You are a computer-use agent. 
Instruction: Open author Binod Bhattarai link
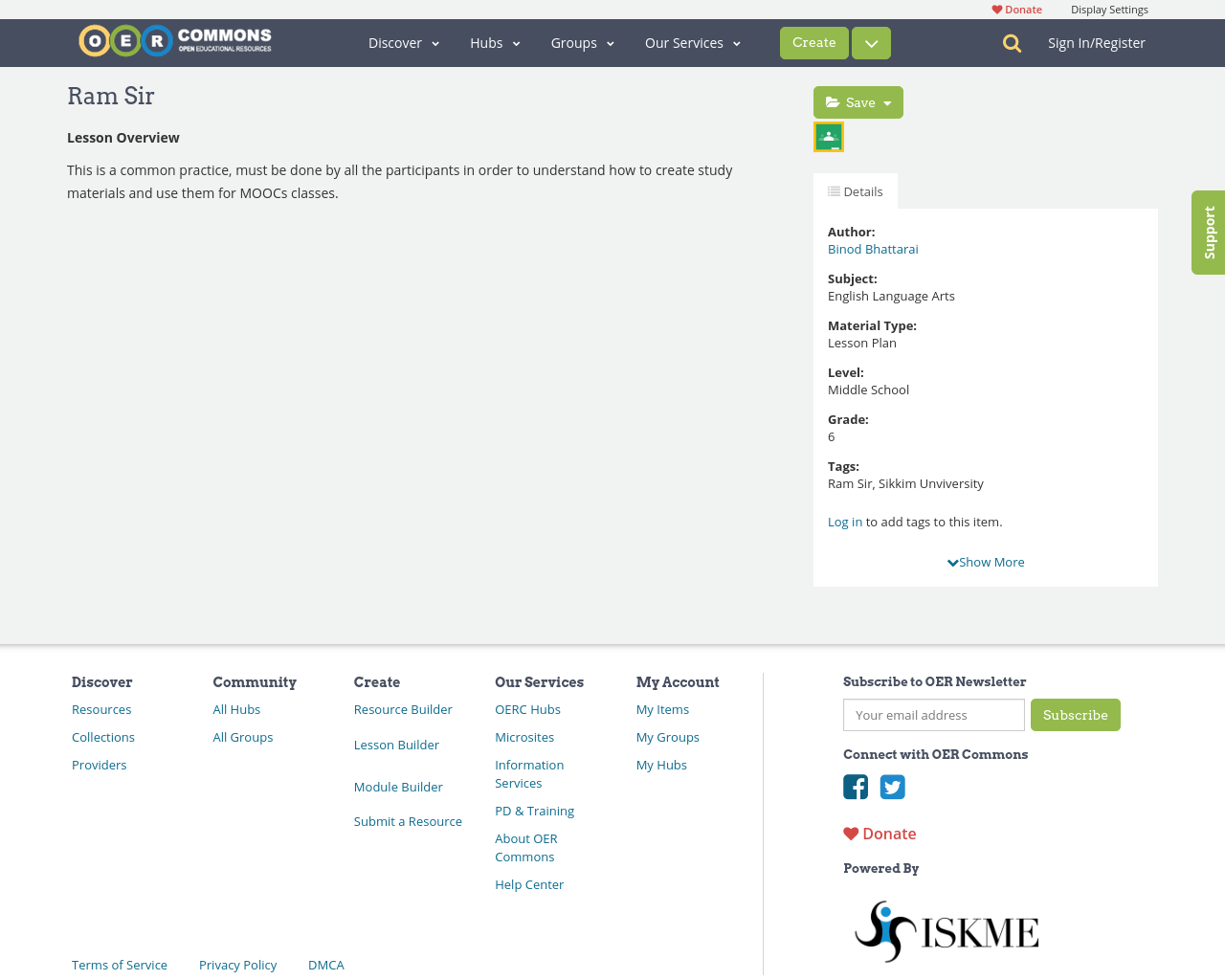[873, 249]
